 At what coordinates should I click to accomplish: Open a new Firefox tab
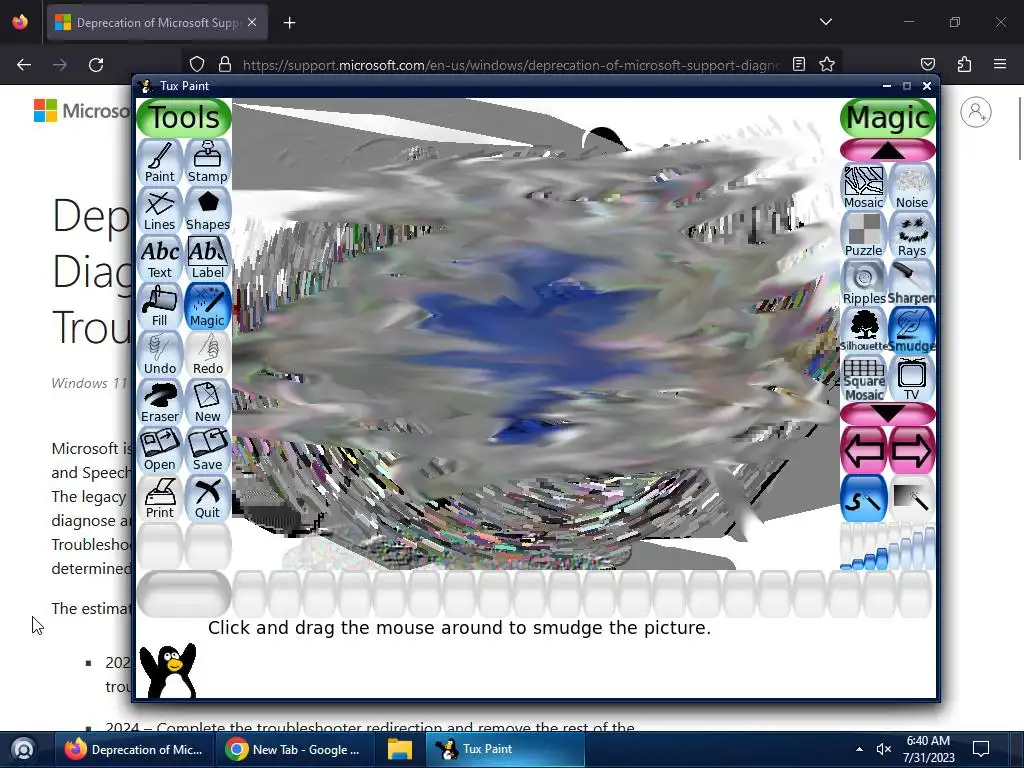pyautogui.click(x=289, y=23)
